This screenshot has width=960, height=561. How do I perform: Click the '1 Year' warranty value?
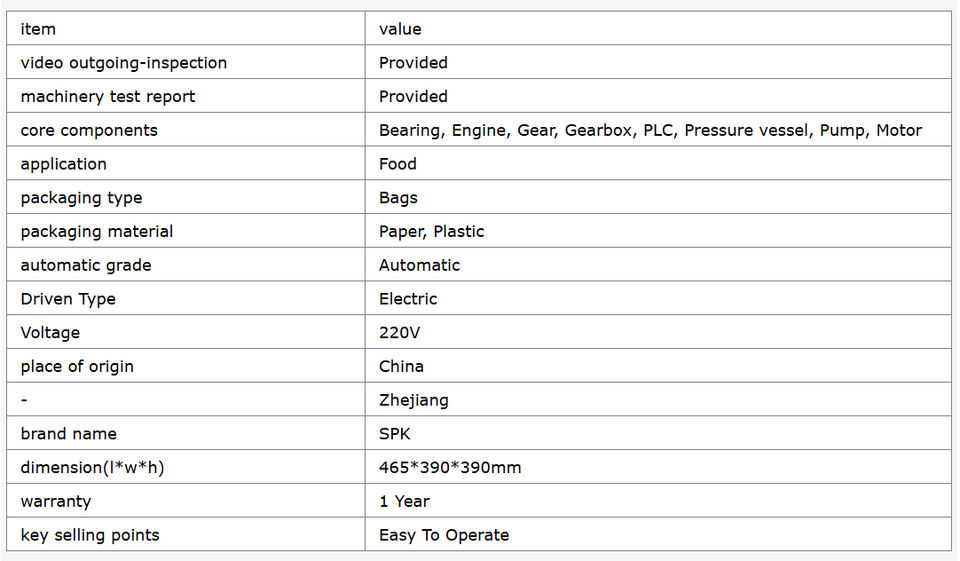pos(404,501)
